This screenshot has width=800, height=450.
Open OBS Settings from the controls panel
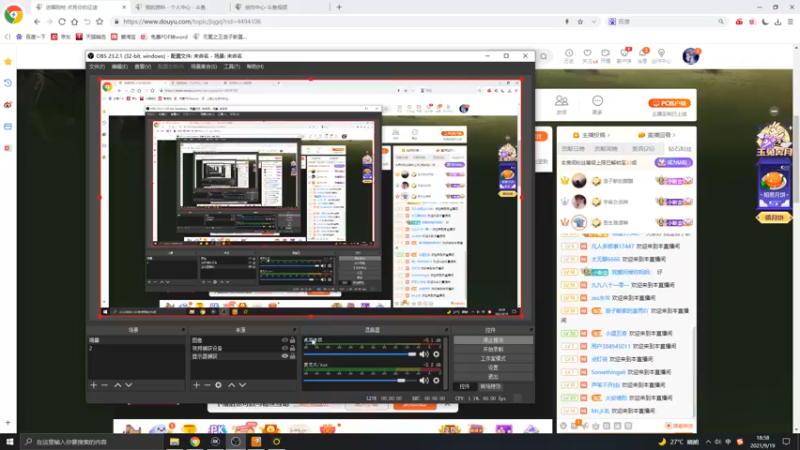[x=493, y=368]
